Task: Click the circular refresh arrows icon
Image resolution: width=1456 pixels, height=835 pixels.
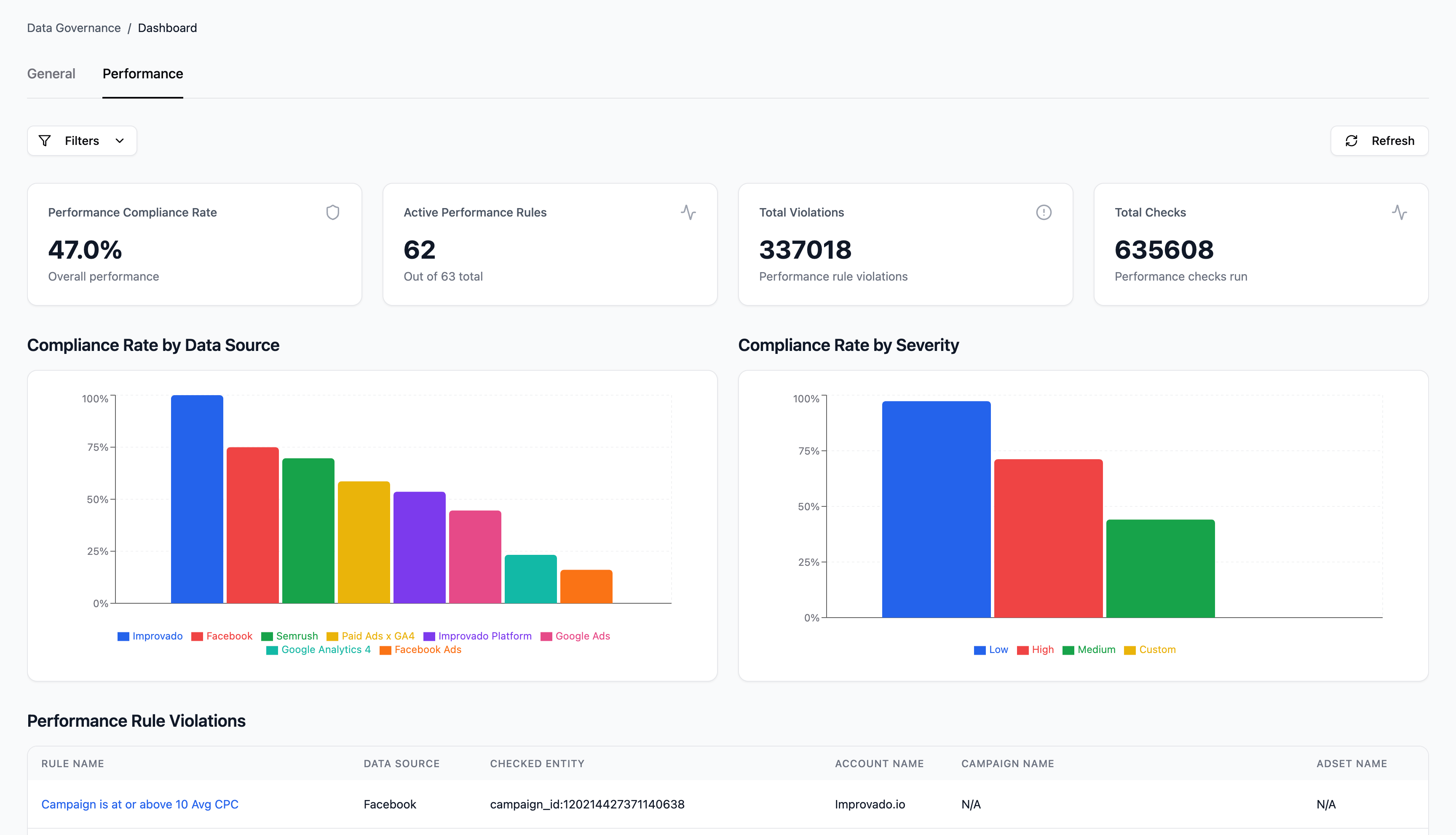Action: pyautogui.click(x=1352, y=141)
